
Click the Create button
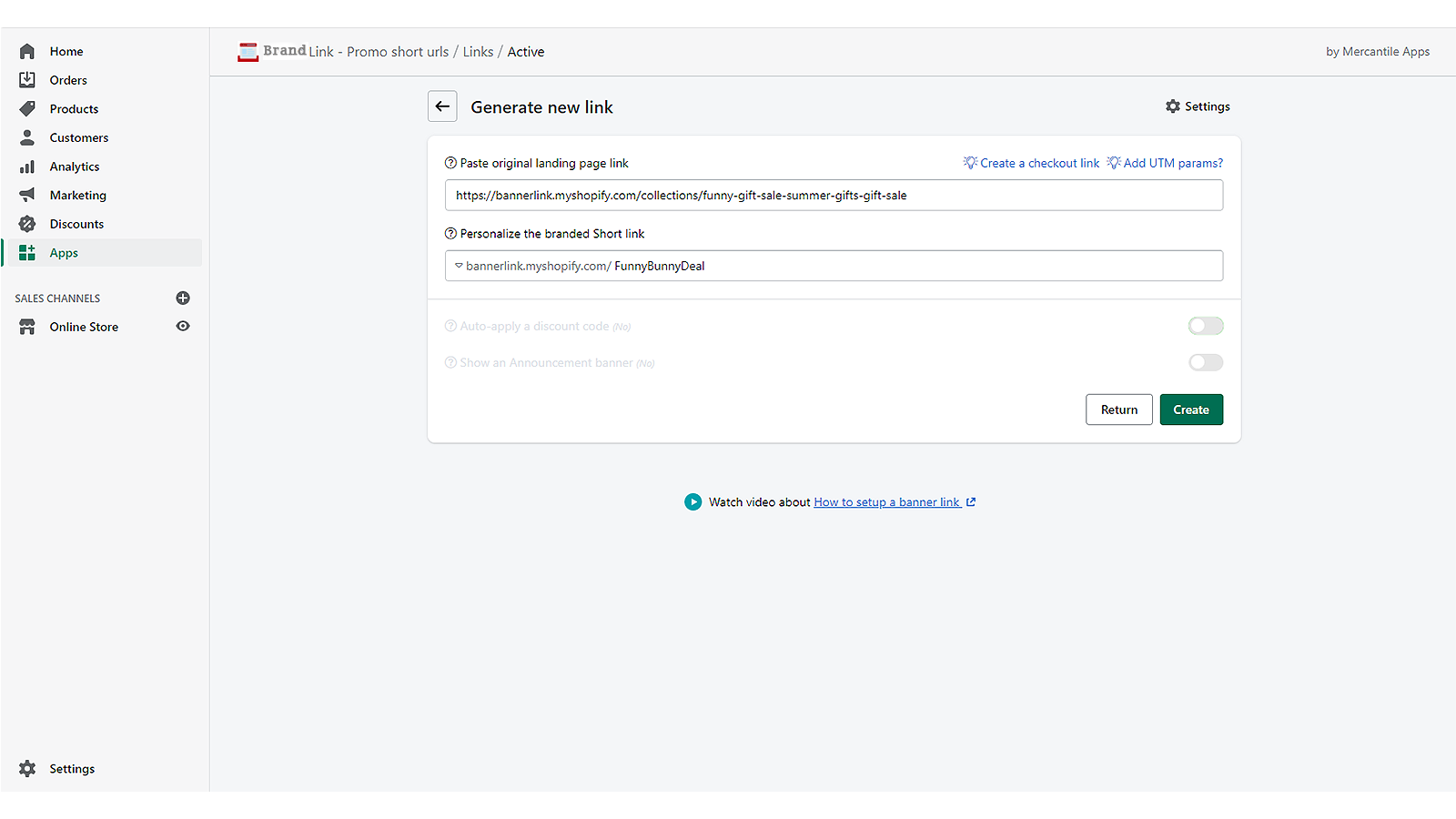click(1191, 409)
